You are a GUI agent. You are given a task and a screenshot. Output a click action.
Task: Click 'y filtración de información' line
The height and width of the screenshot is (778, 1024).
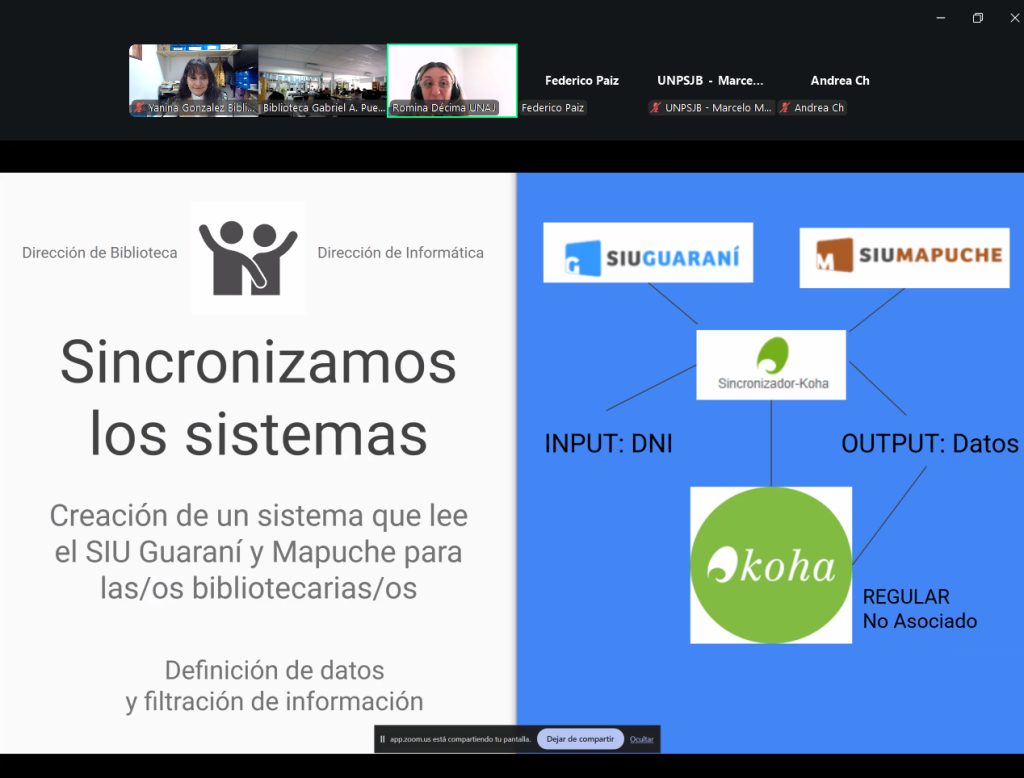tap(274, 702)
